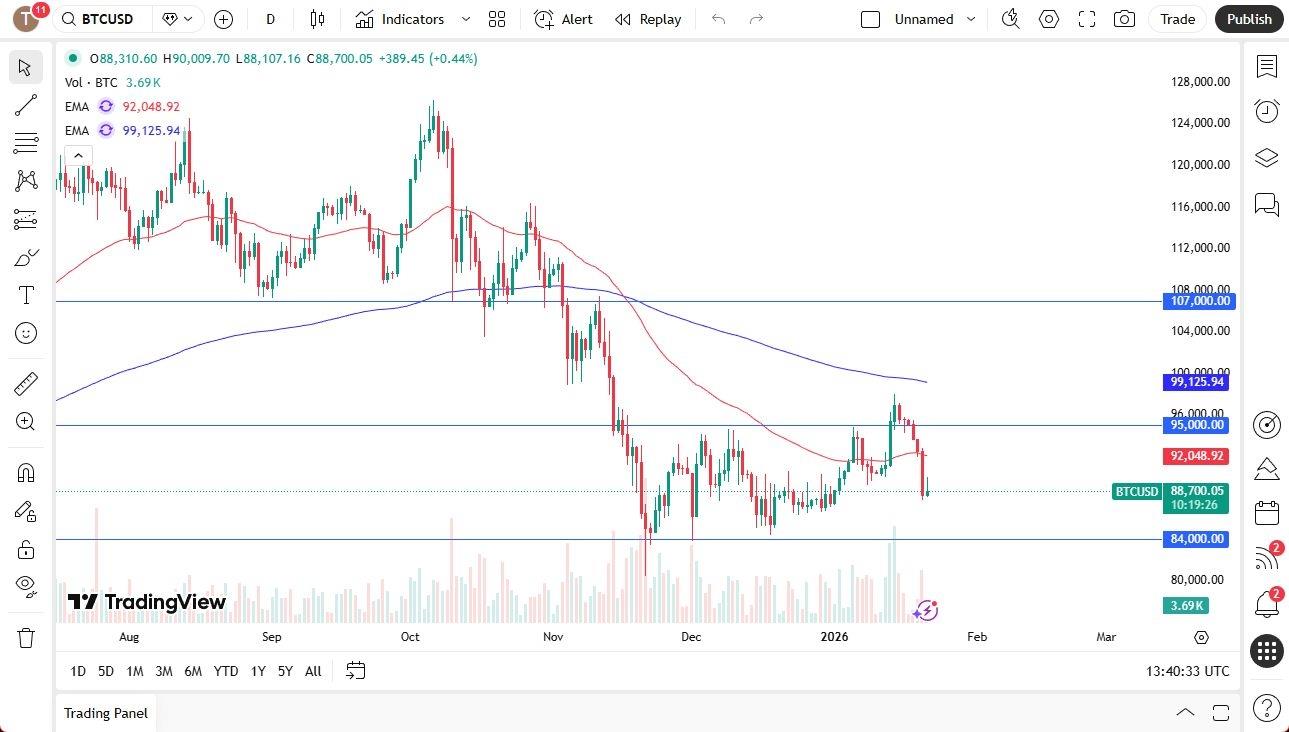Open the Text drawing tool

coord(26,294)
